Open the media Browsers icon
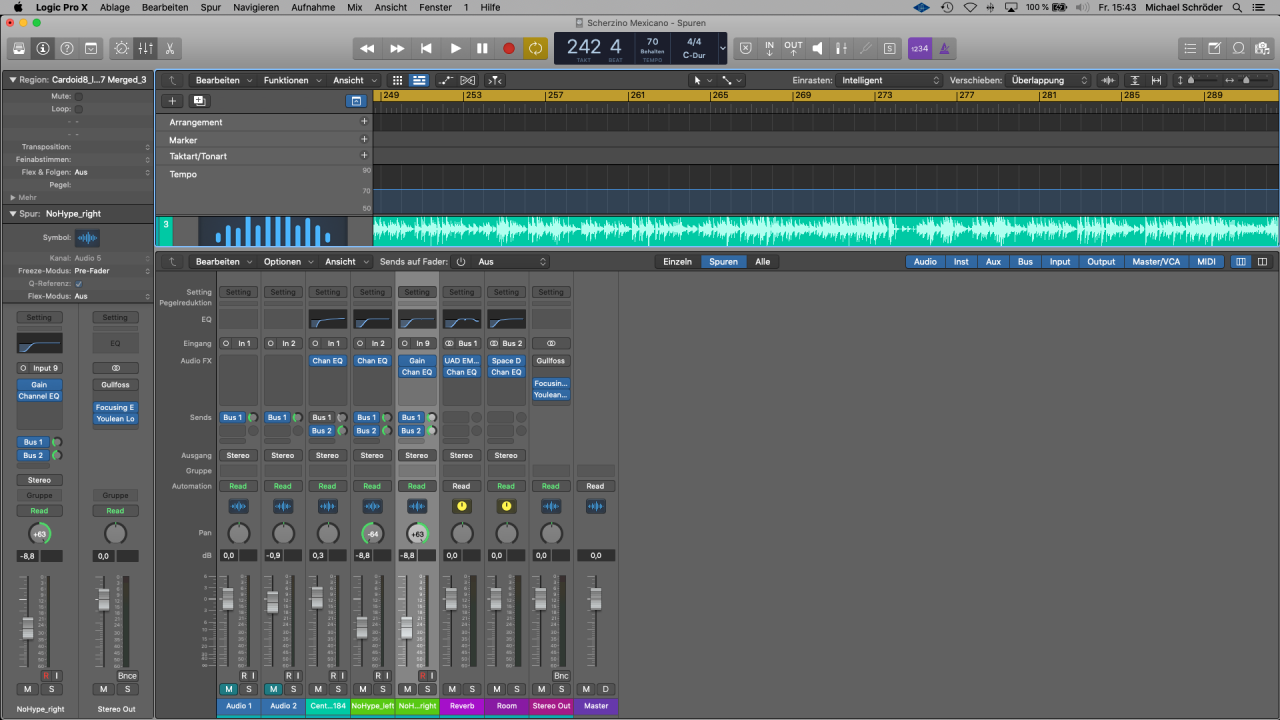1280x720 pixels. [1262, 48]
